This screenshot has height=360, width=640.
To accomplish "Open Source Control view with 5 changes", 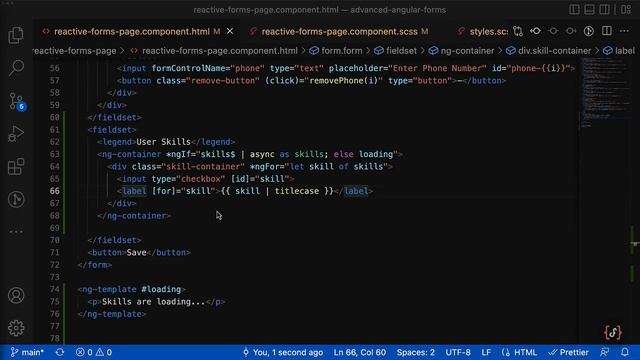I will tap(17, 101).
